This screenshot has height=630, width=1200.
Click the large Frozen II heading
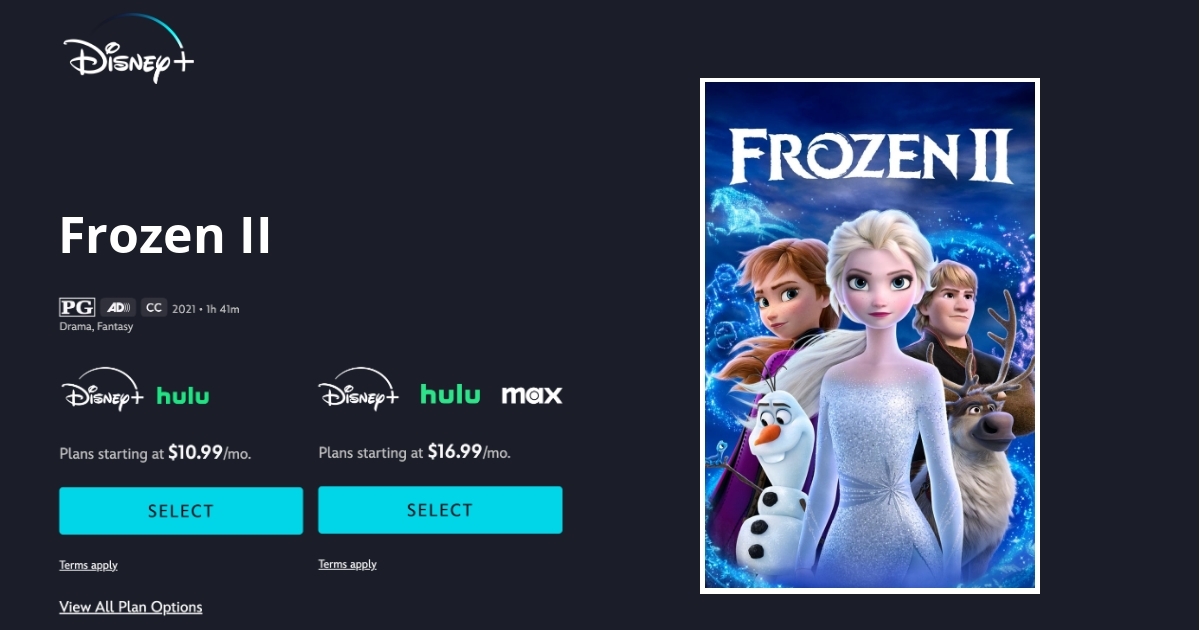(165, 236)
